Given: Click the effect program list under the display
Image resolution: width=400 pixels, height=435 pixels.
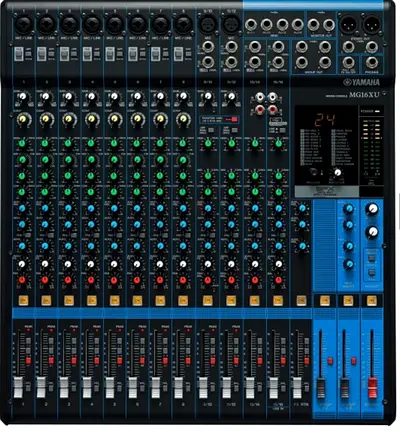Looking at the screenshot, I should tap(327, 148).
